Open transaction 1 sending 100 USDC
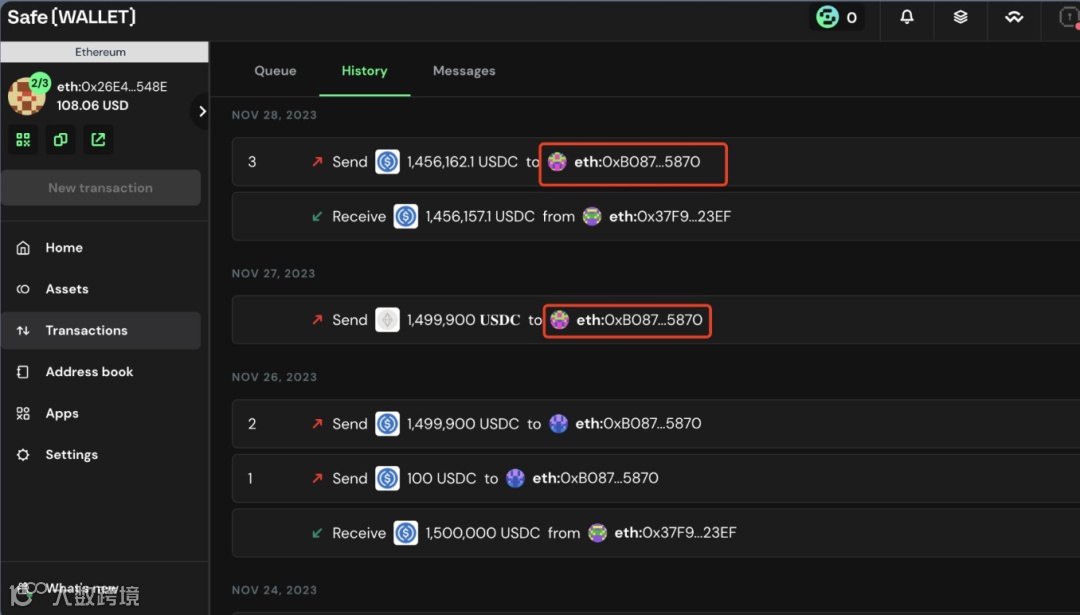This screenshot has width=1080, height=615. coord(656,478)
